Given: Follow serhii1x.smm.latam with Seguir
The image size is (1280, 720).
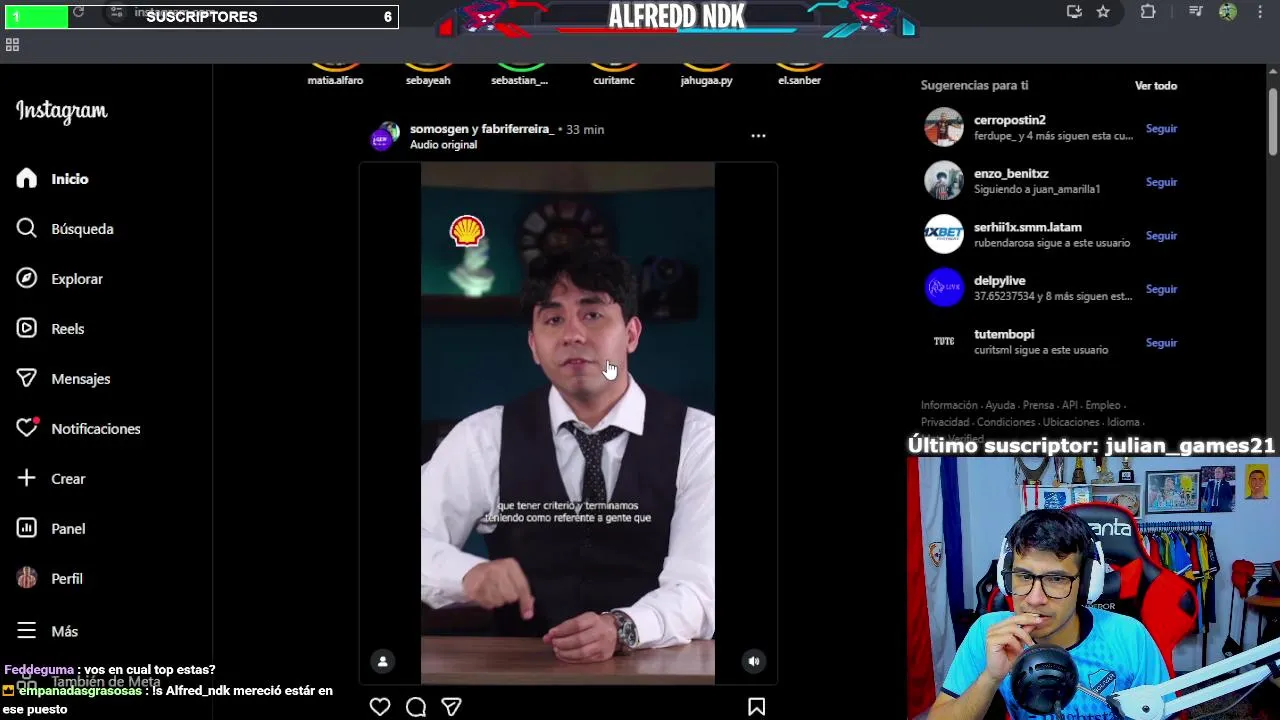Looking at the screenshot, I should click(1161, 236).
